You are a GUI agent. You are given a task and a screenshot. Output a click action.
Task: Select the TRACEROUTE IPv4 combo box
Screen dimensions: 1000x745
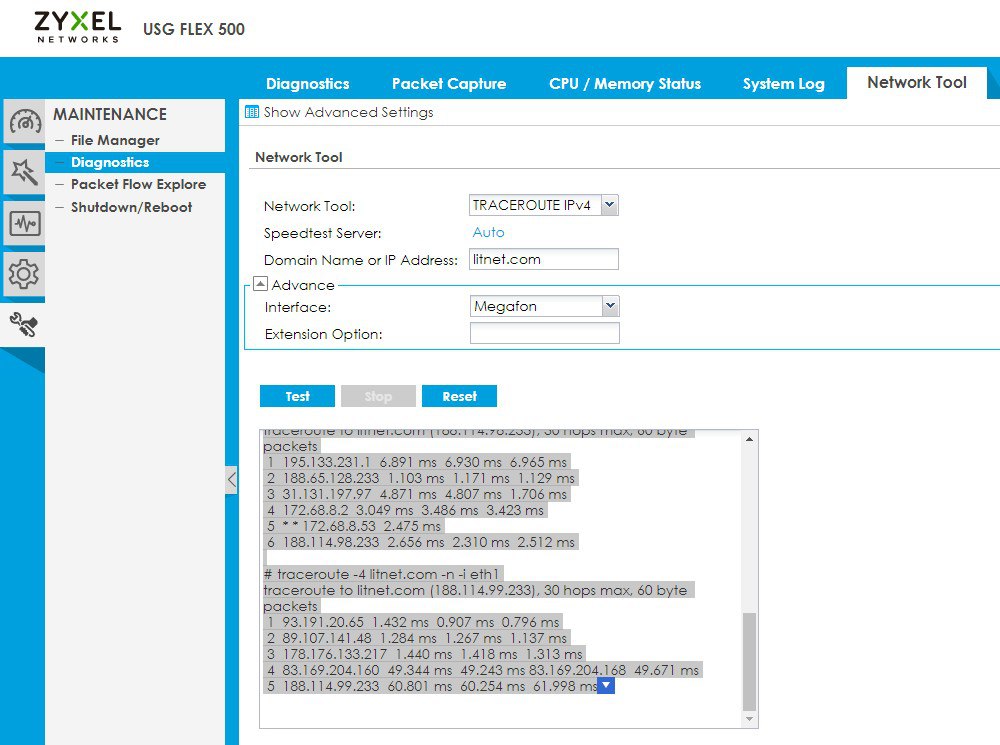pos(543,205)
